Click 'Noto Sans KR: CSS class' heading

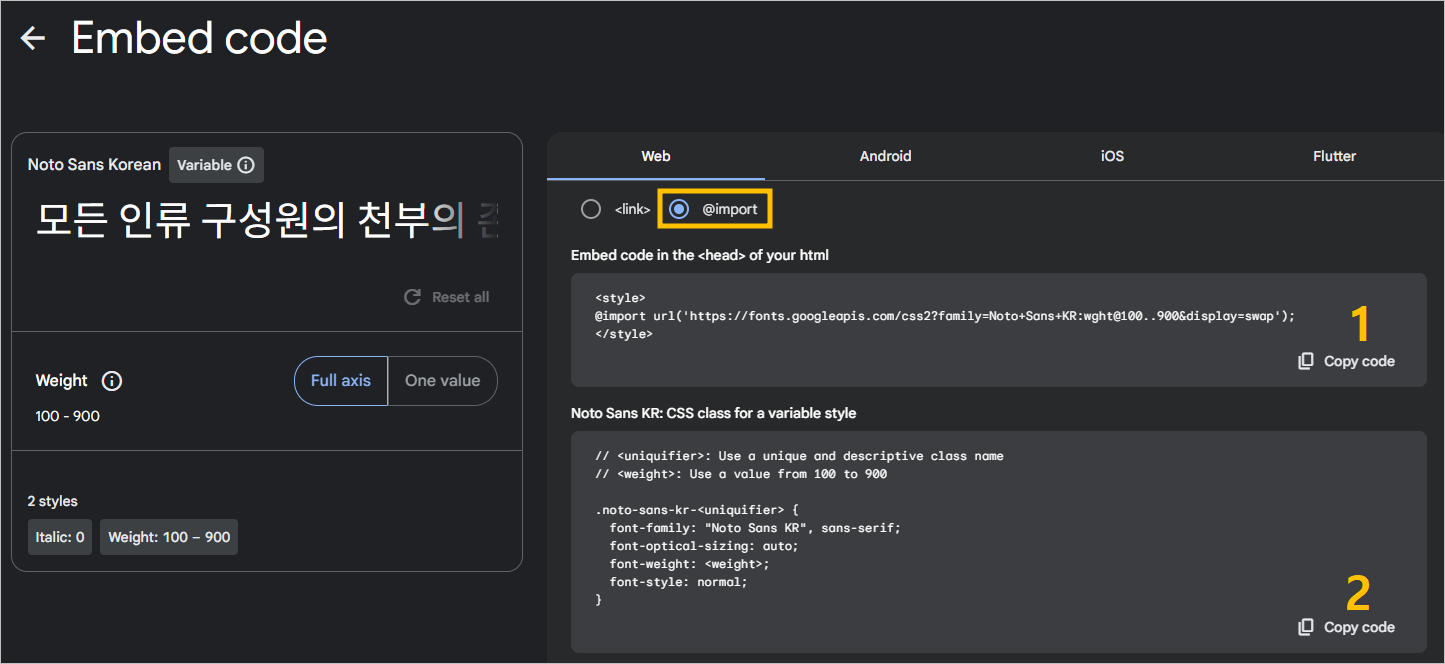coord(714,413)
